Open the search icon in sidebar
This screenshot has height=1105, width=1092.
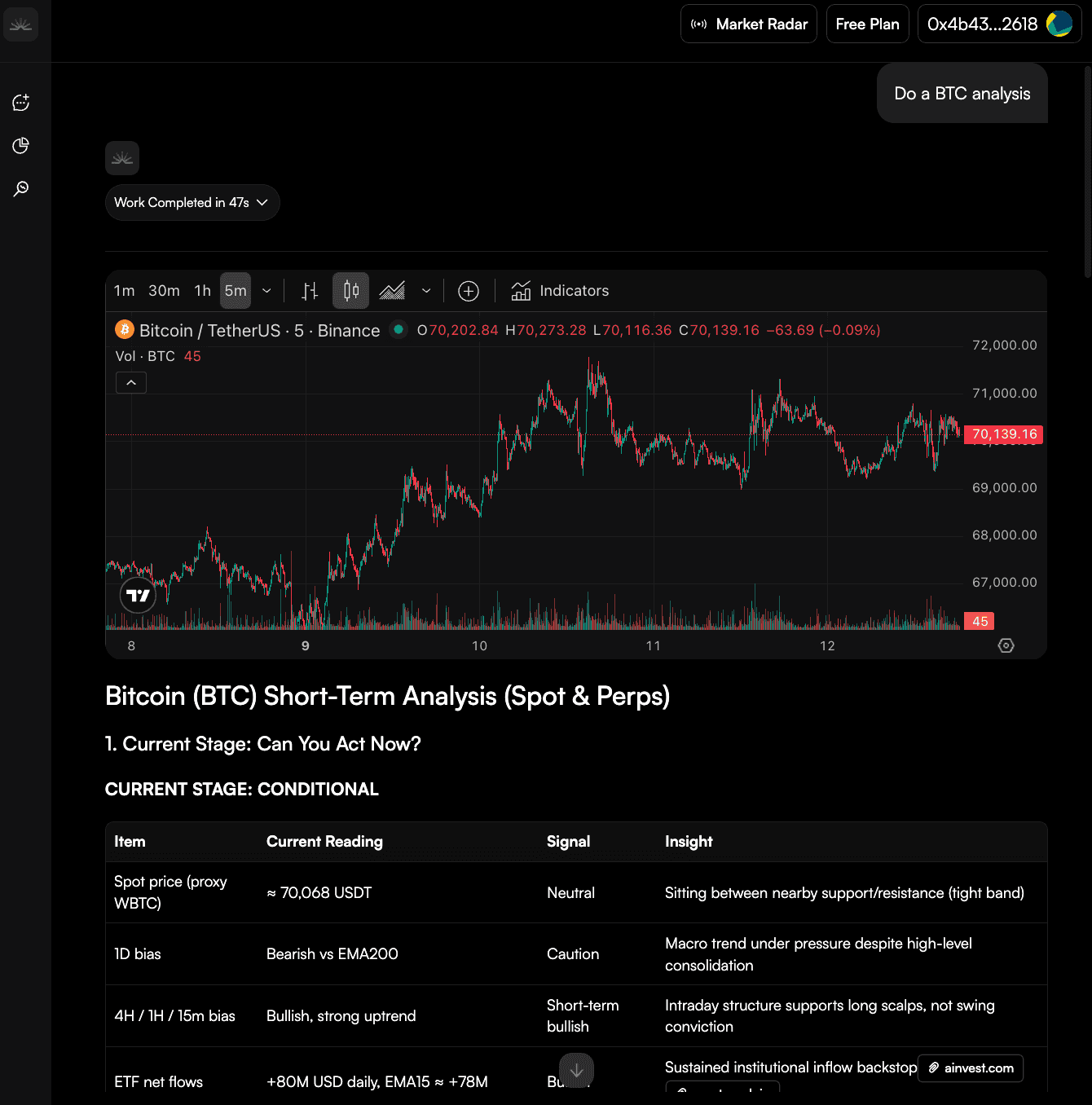click(x=21, y=189)
